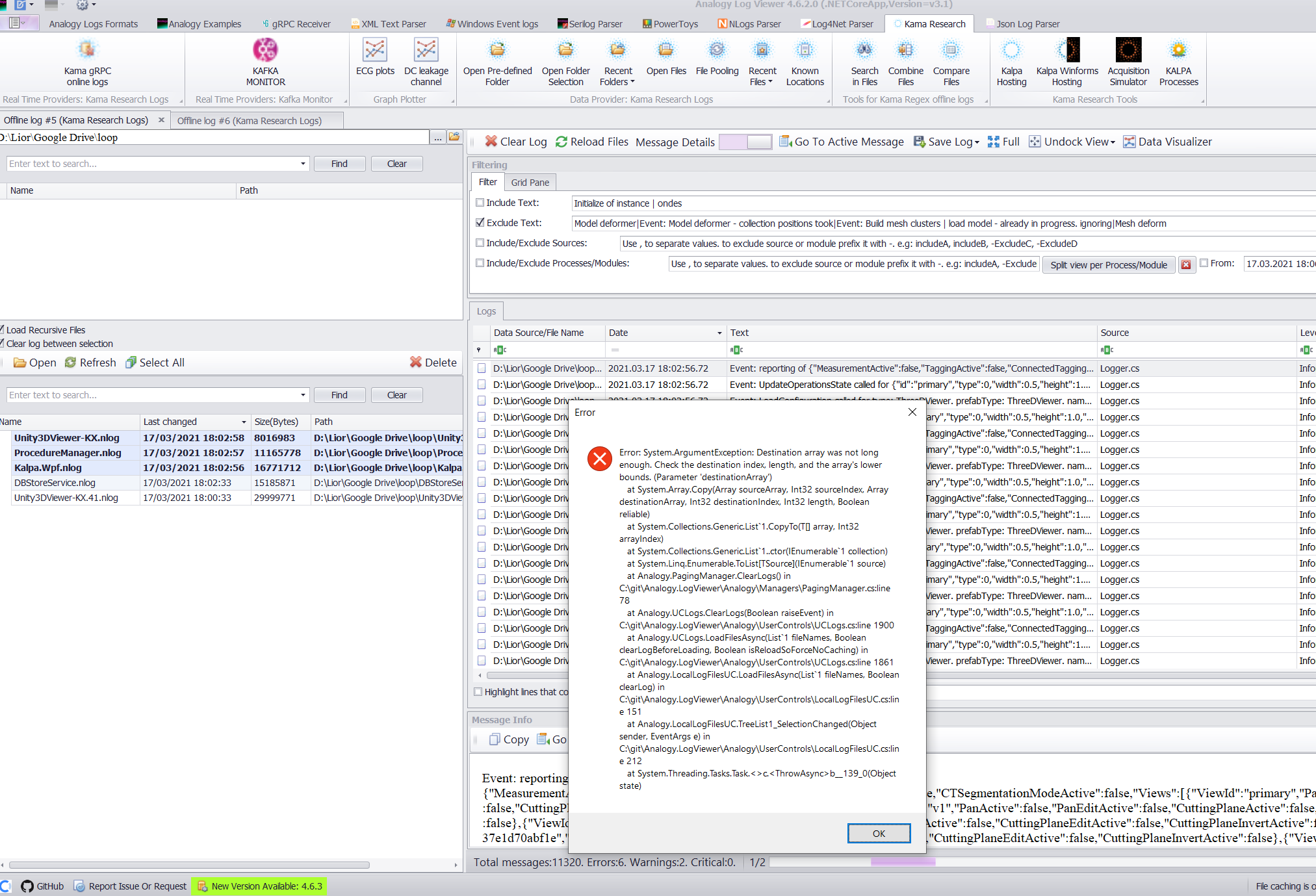The height and width of the screenshot is (896, 1316).
Task: Launch the Compare Files tool
Action: (x=951, y=63)
